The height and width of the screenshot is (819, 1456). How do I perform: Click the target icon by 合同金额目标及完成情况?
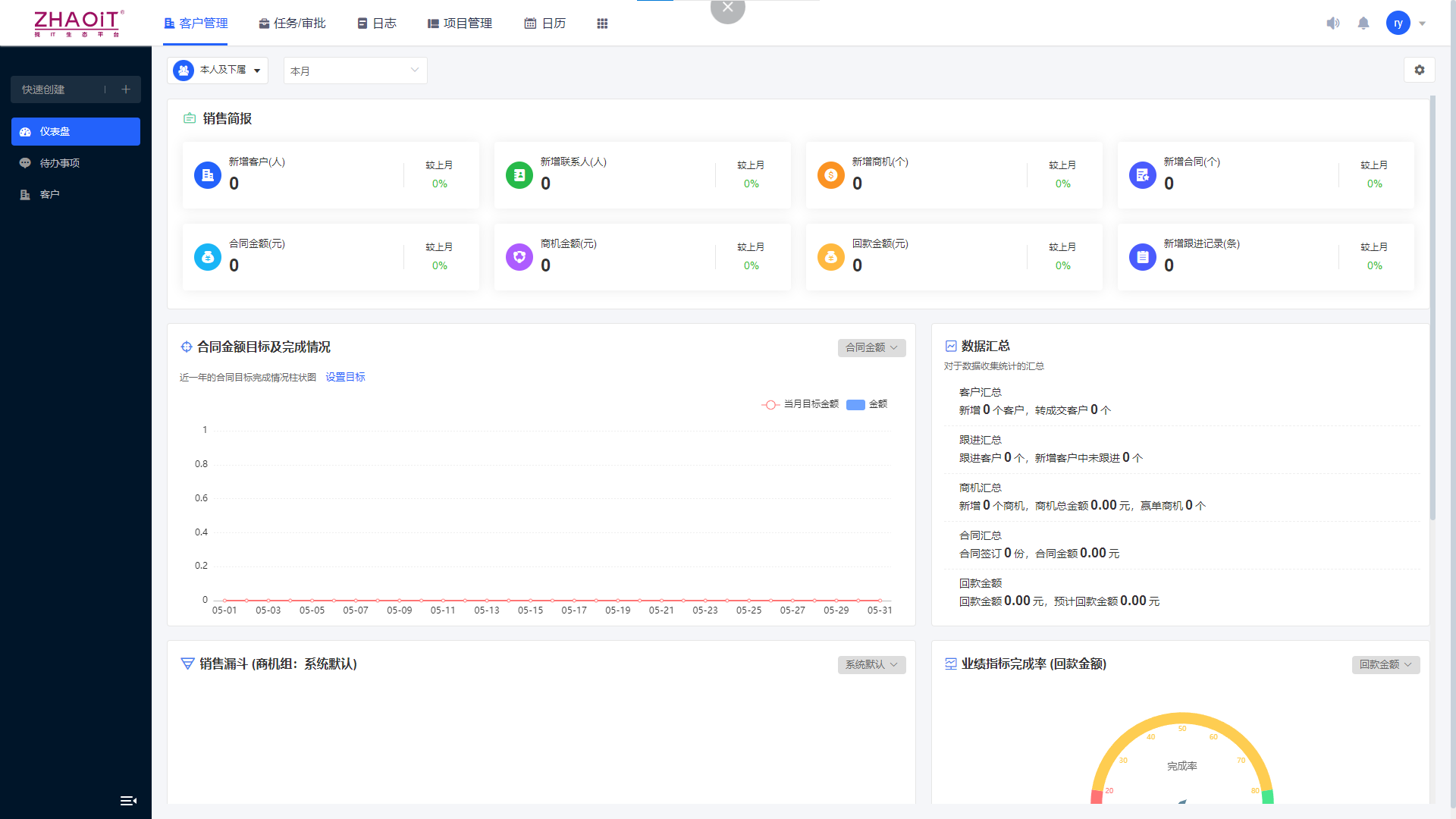tap(187, 347)
